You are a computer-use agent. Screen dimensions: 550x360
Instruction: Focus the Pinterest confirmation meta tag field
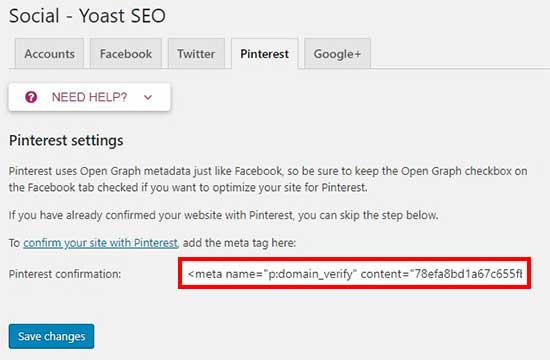pyautogui.click(x=355, y=273)
